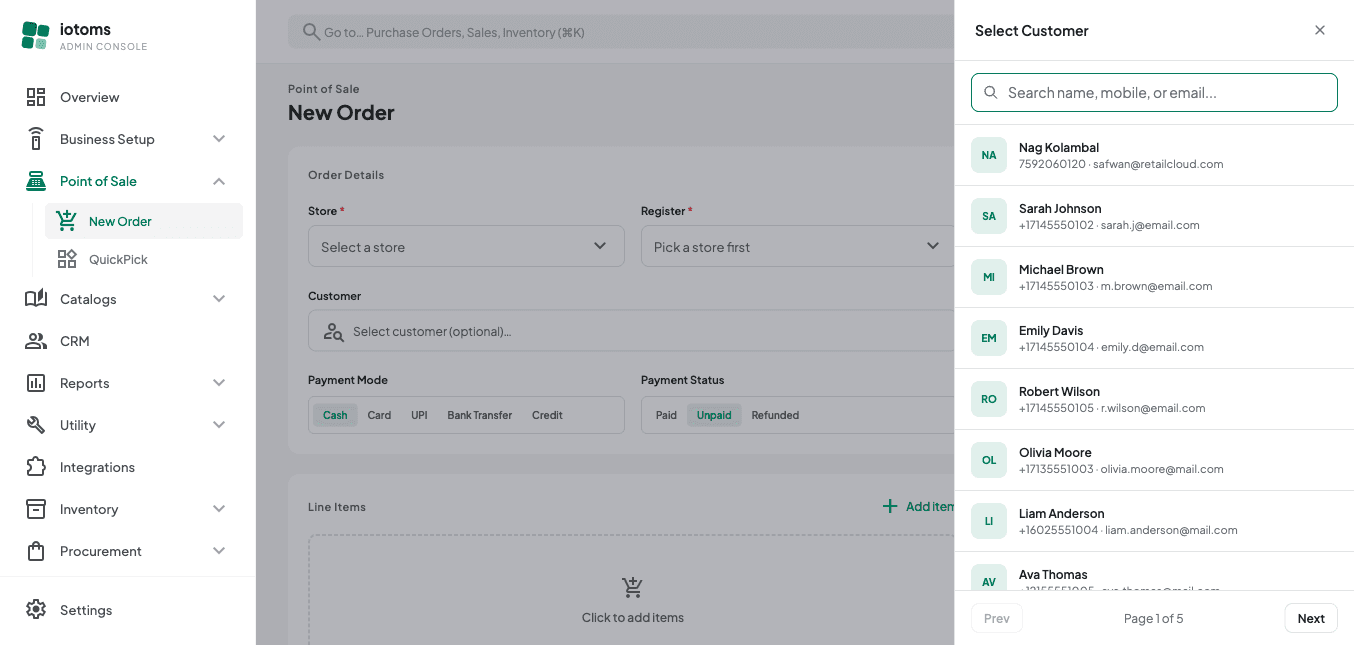The image size is (1354, 645).
Task: Click the New Order cart icon
Action: click(x=67, y=221)
